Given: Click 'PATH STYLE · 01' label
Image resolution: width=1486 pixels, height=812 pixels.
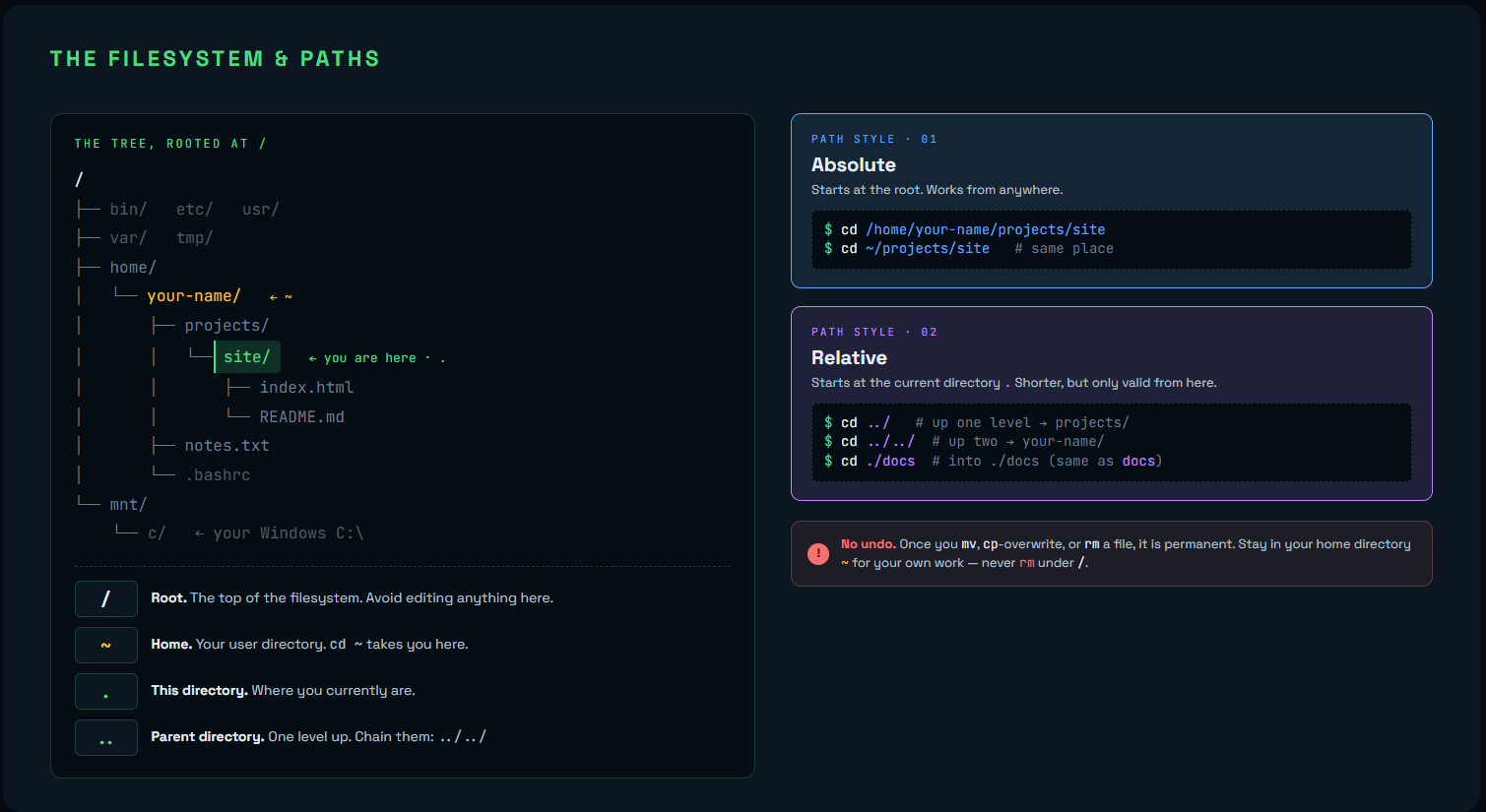Looking at the screenshot, I should (x=874, y=140).
